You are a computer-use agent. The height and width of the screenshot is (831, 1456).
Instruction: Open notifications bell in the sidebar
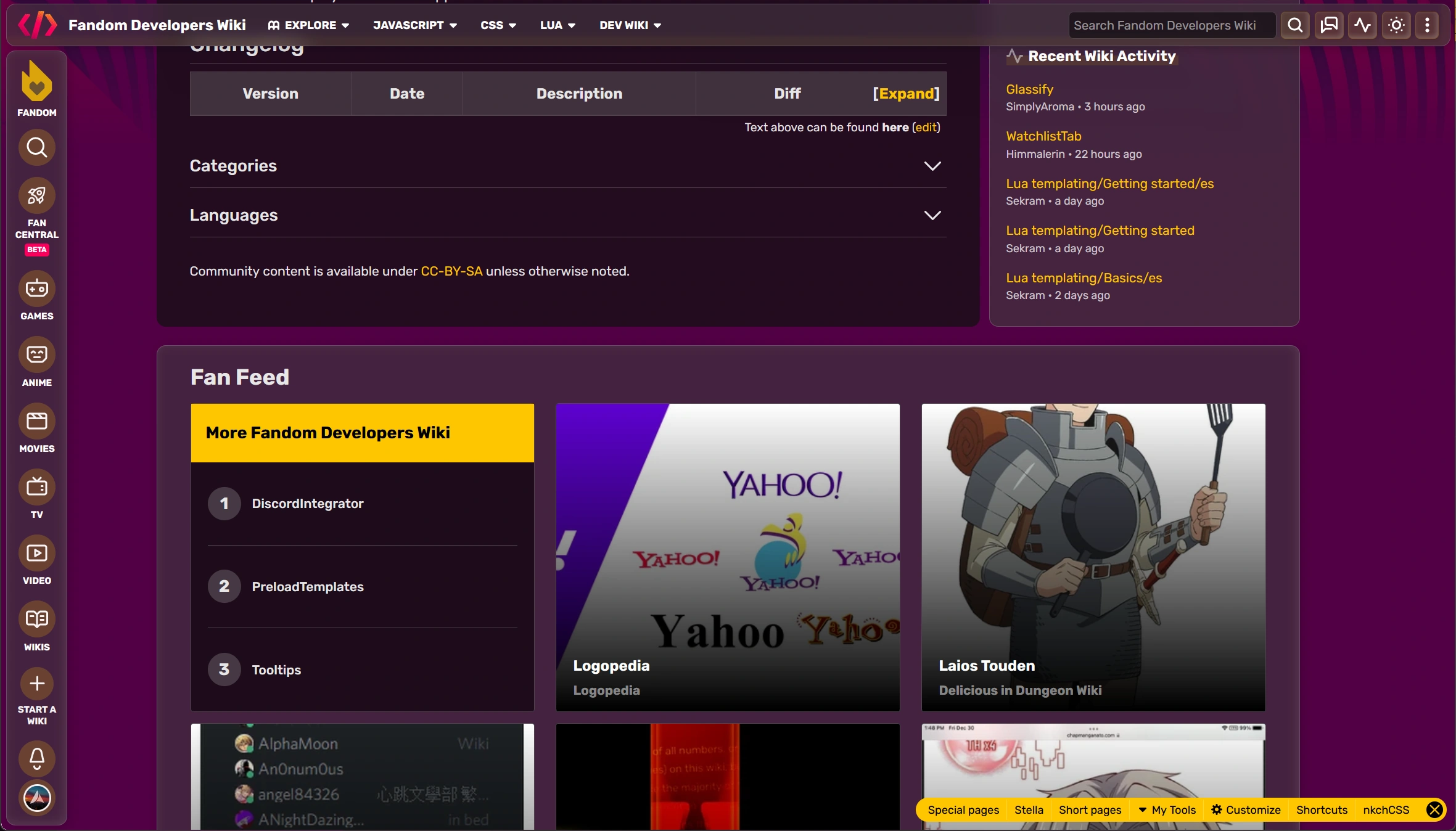(x=36, y=758)
